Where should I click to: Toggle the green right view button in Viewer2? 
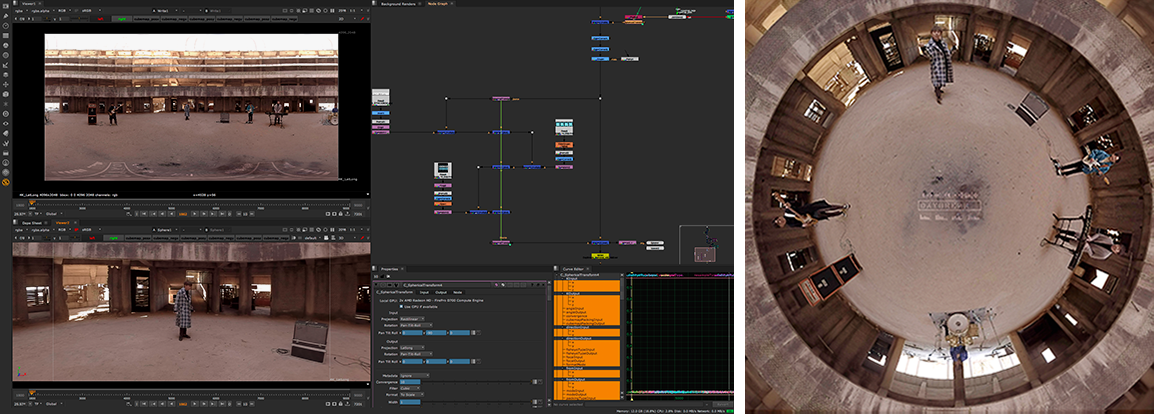[x=113, y=238]
